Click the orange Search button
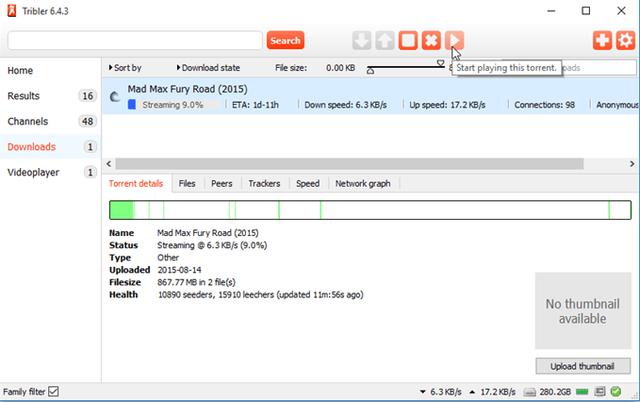 point(285,40)
